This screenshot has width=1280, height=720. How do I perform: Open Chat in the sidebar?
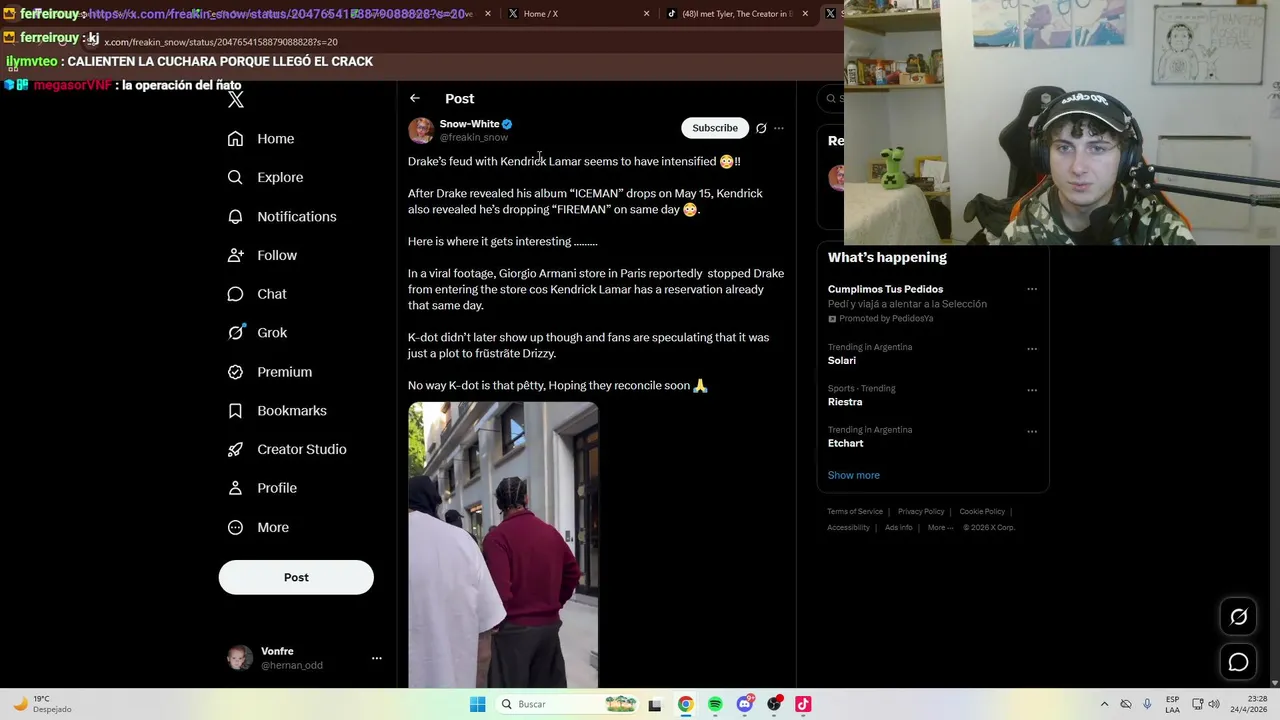257,294
